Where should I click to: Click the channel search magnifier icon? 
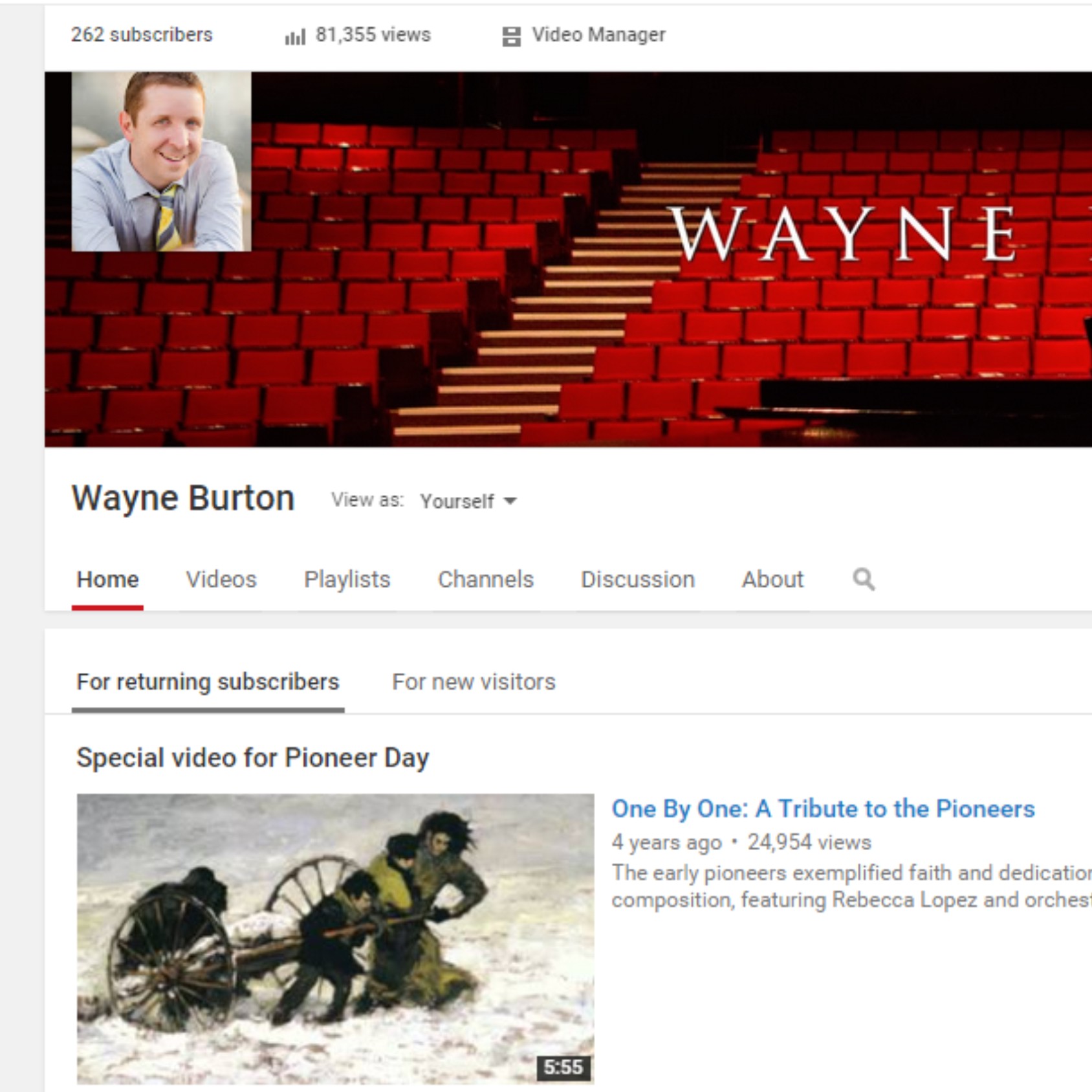coord(864,579)
